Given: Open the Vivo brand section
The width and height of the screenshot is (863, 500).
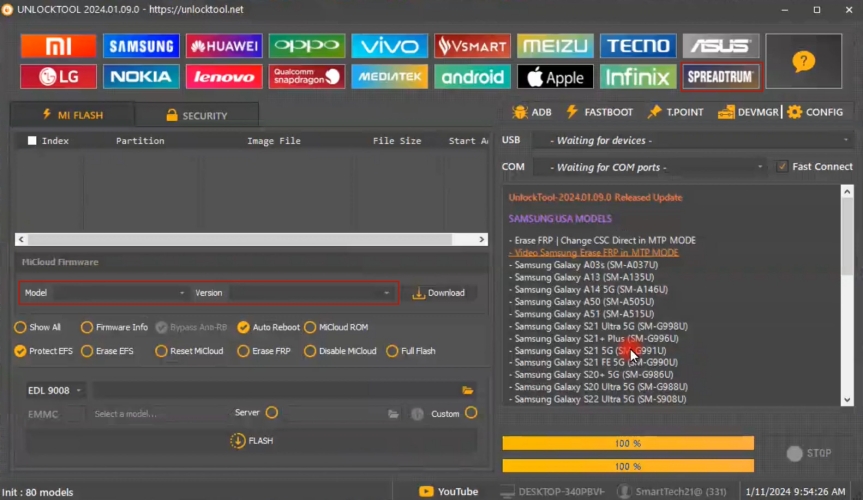Looking at the screenshot, I should [x=390, y=46].
